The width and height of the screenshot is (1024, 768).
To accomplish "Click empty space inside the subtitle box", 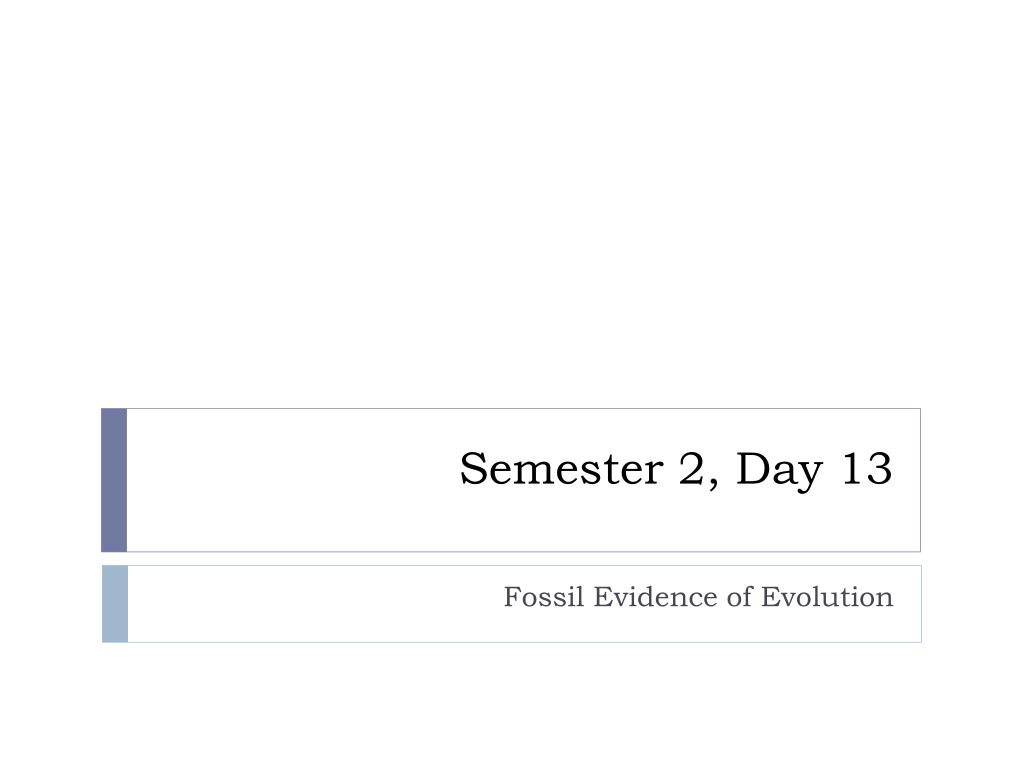I will [313, 604].
